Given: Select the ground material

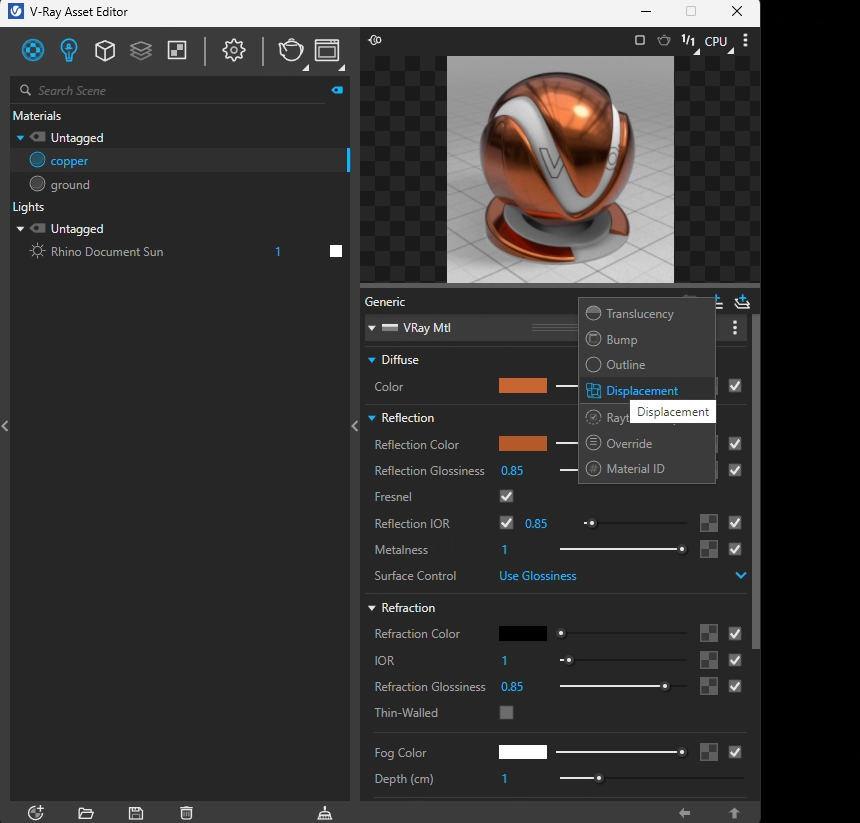Looking at the screenshot, I should 180,184.
